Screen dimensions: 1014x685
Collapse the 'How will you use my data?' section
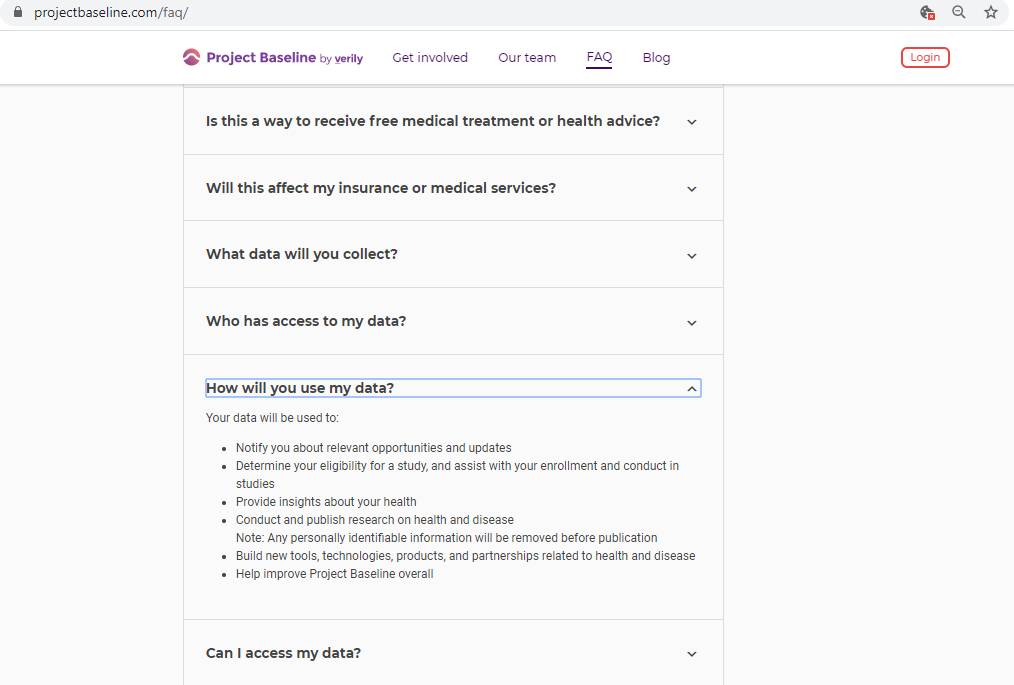coord(691,389)
